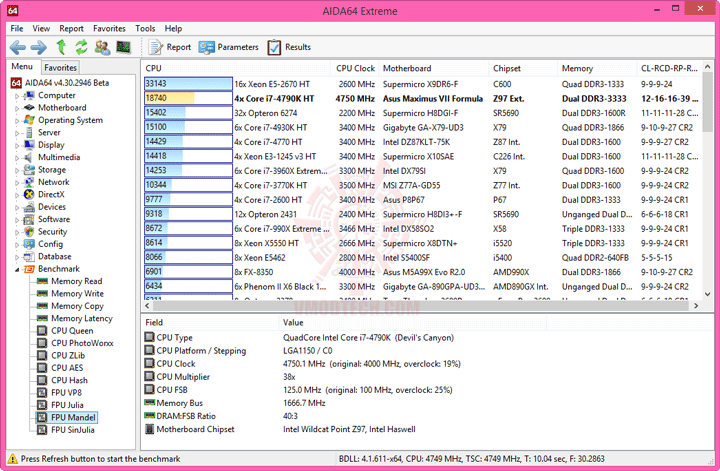
Task: Open the View menu
Action: (x=41, y=28)
